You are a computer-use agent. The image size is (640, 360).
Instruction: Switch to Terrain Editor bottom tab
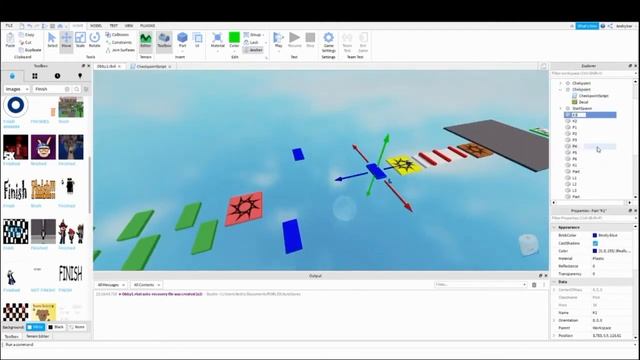click(38, 336)
